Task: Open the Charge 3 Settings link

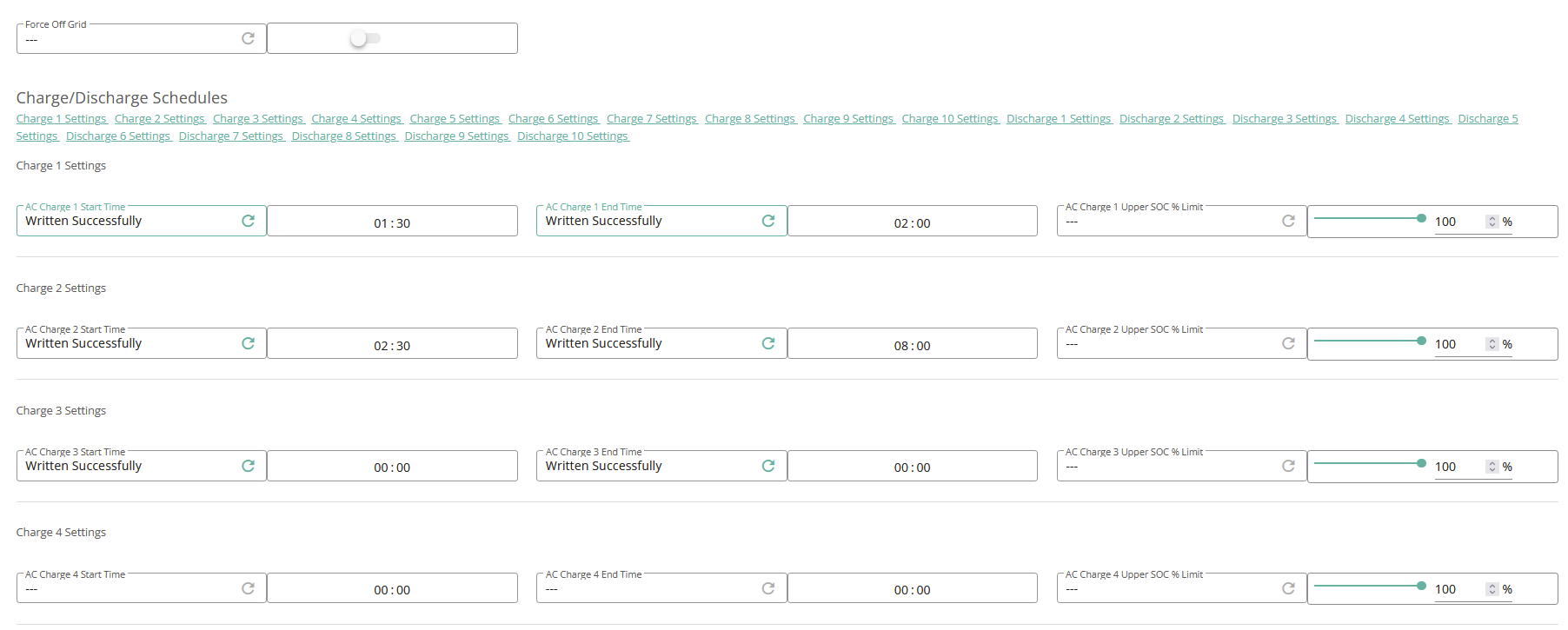Action: [258, 119]
